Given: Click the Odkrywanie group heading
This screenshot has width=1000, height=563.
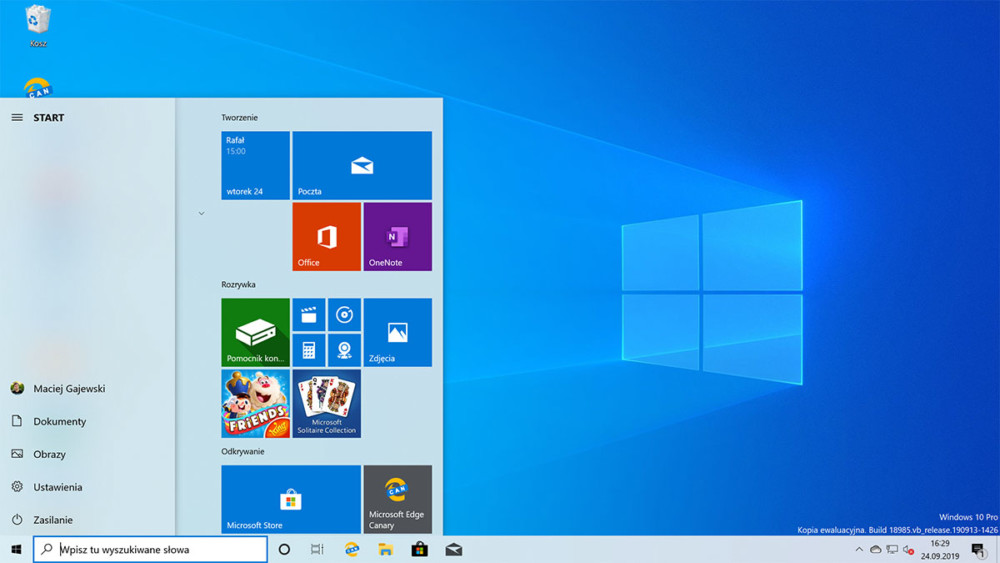Looking at the screenshot, I should [242, 451].
